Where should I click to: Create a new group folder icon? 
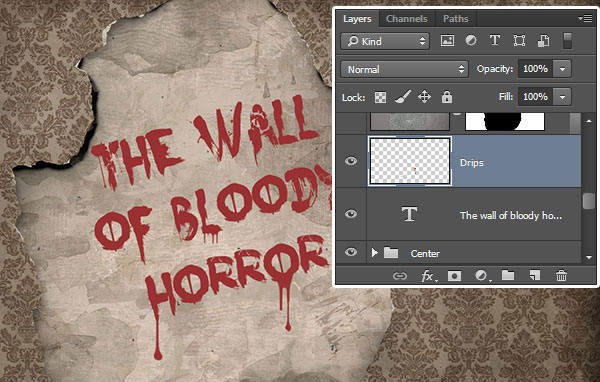point(508,275)
